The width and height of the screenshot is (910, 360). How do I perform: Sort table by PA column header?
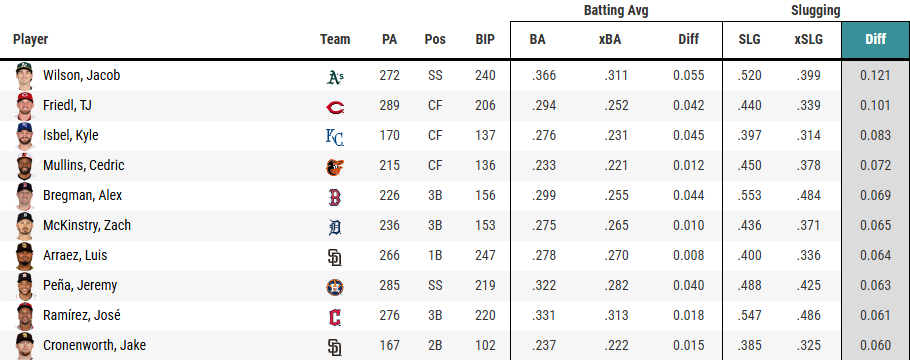[389, 39]
